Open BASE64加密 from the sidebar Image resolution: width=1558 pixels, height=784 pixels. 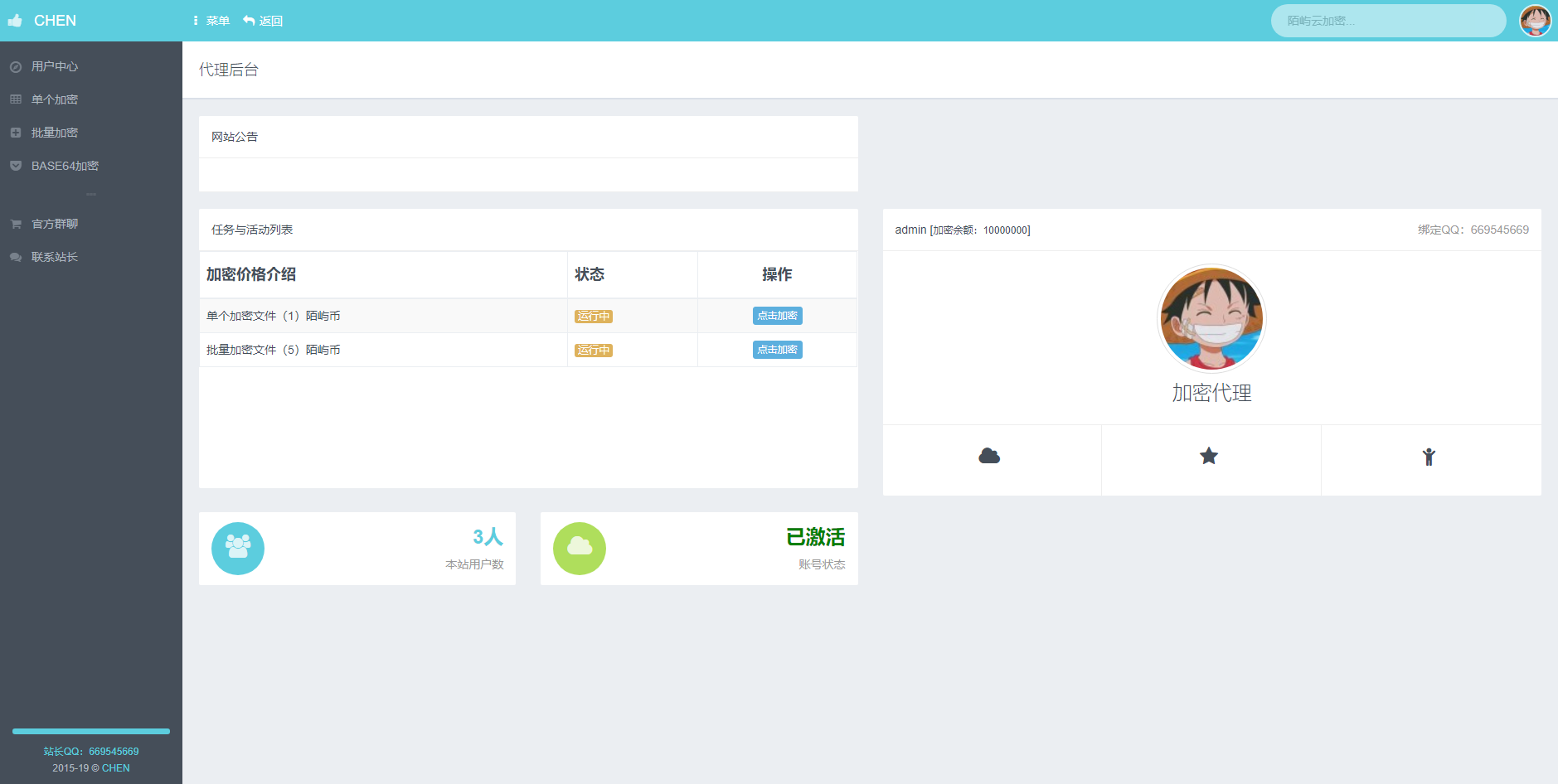point(64,165)
